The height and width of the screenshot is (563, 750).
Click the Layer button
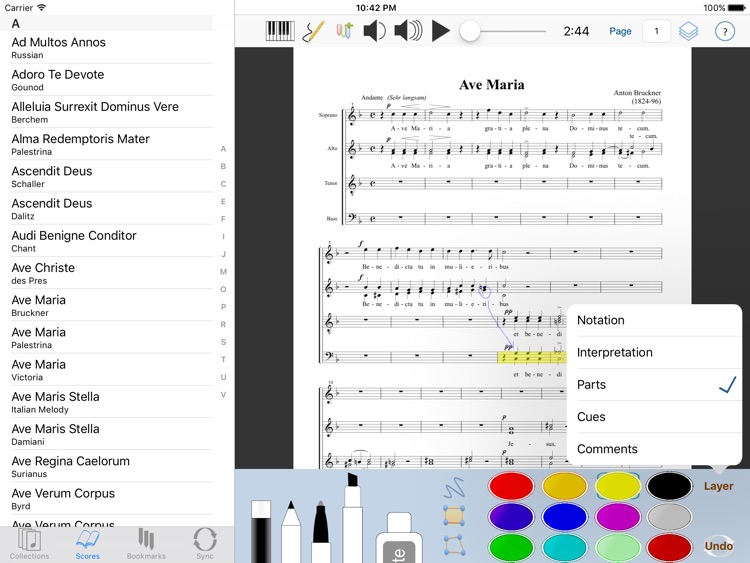[x=718, y=486]
